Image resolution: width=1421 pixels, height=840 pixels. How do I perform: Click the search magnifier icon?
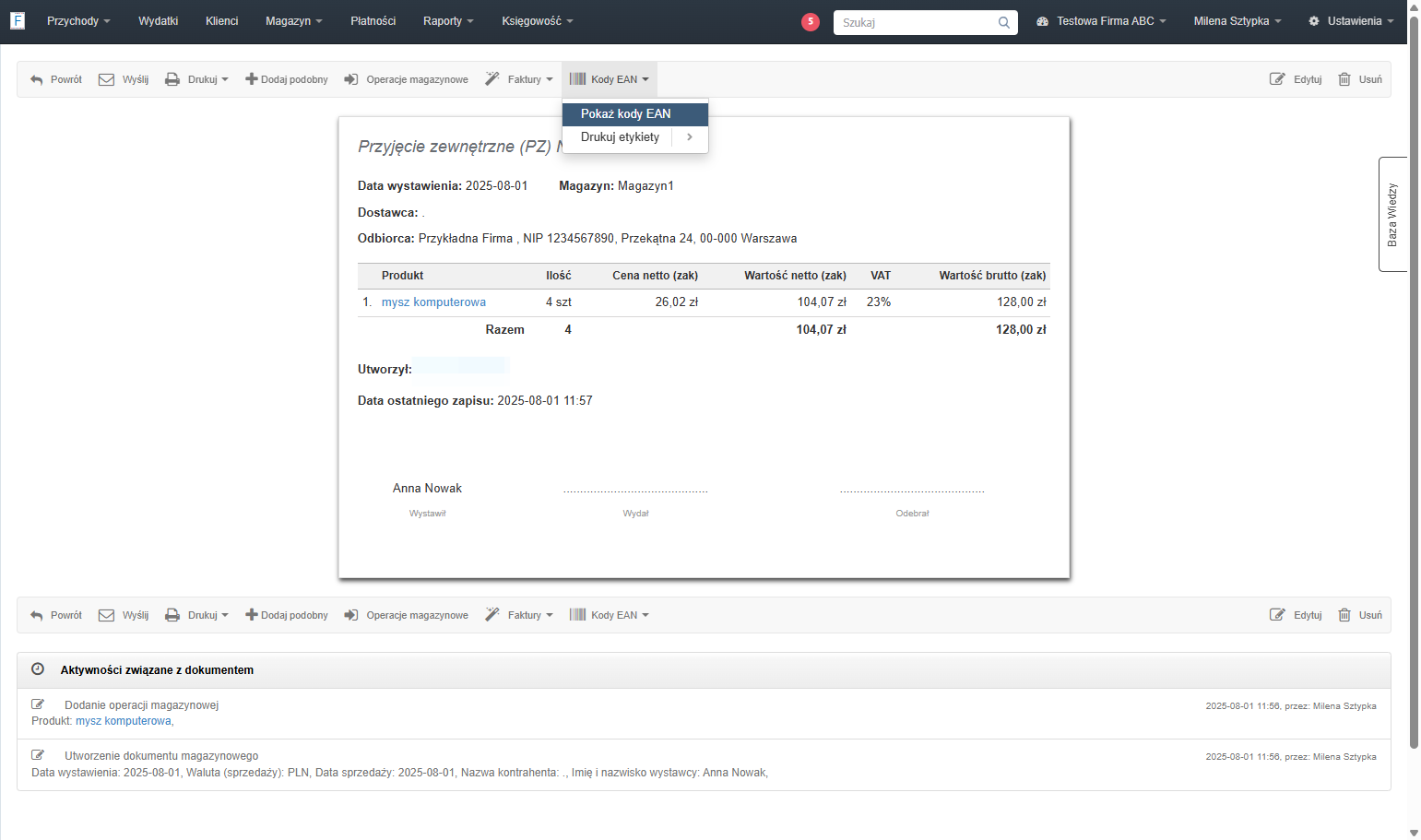pyautogui.click(x=1004, y=22)
